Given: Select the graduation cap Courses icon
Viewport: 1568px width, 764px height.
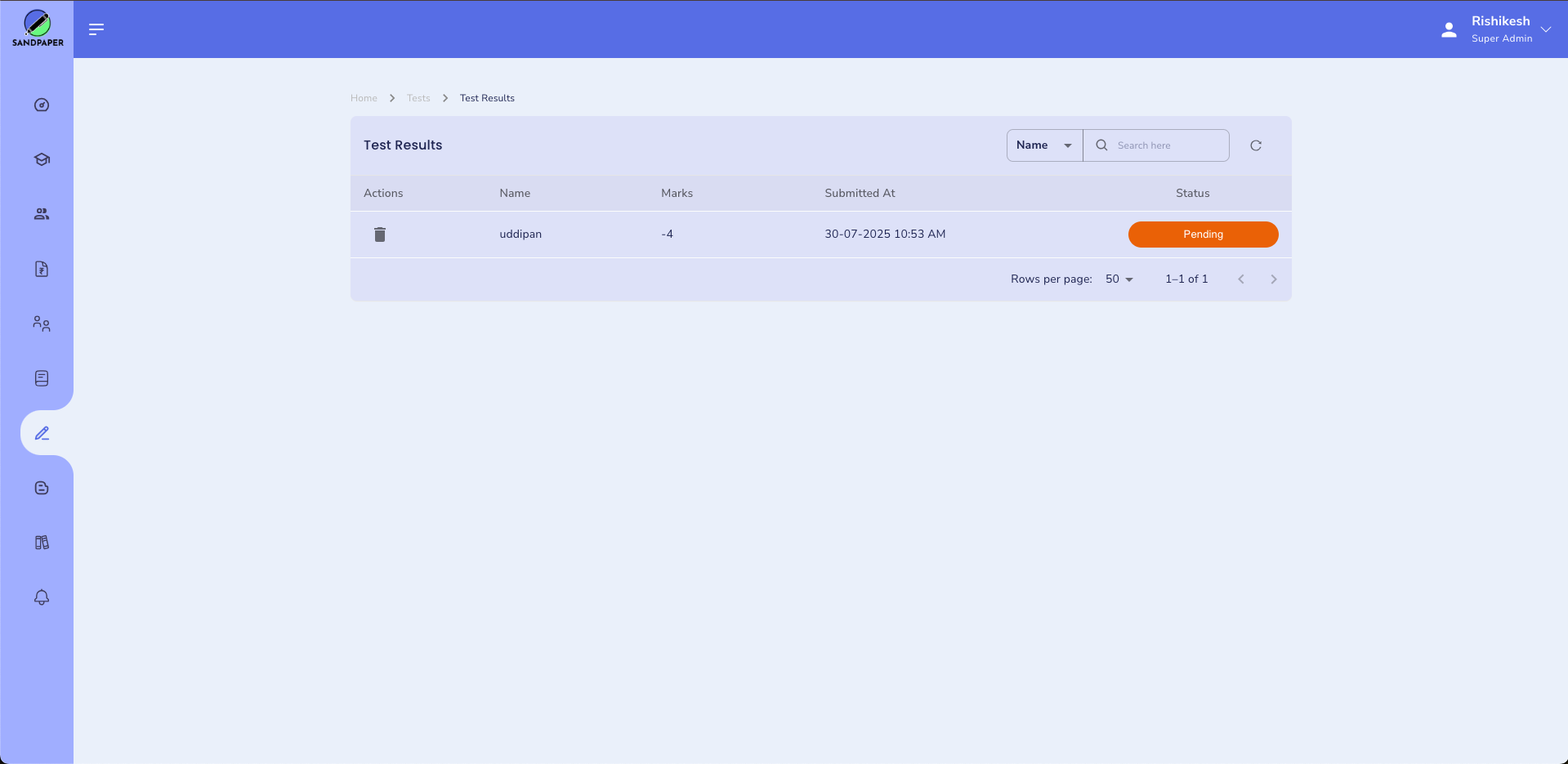Looking at the screenshot, I should 40,159.
